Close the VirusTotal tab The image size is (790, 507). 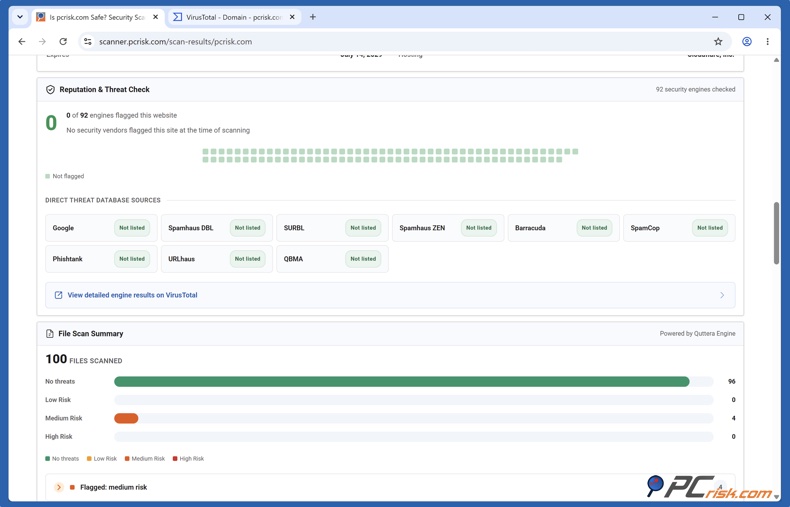[292, 17]
